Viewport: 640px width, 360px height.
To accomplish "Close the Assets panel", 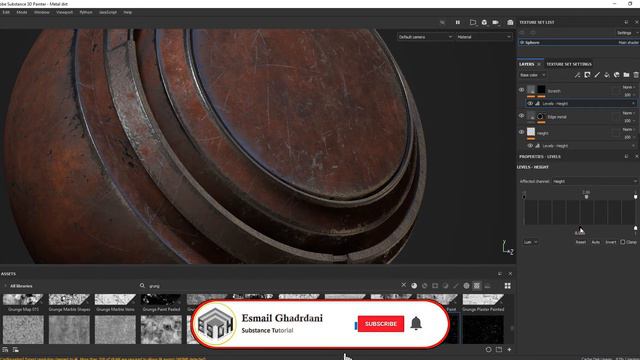I will (510, 274).
